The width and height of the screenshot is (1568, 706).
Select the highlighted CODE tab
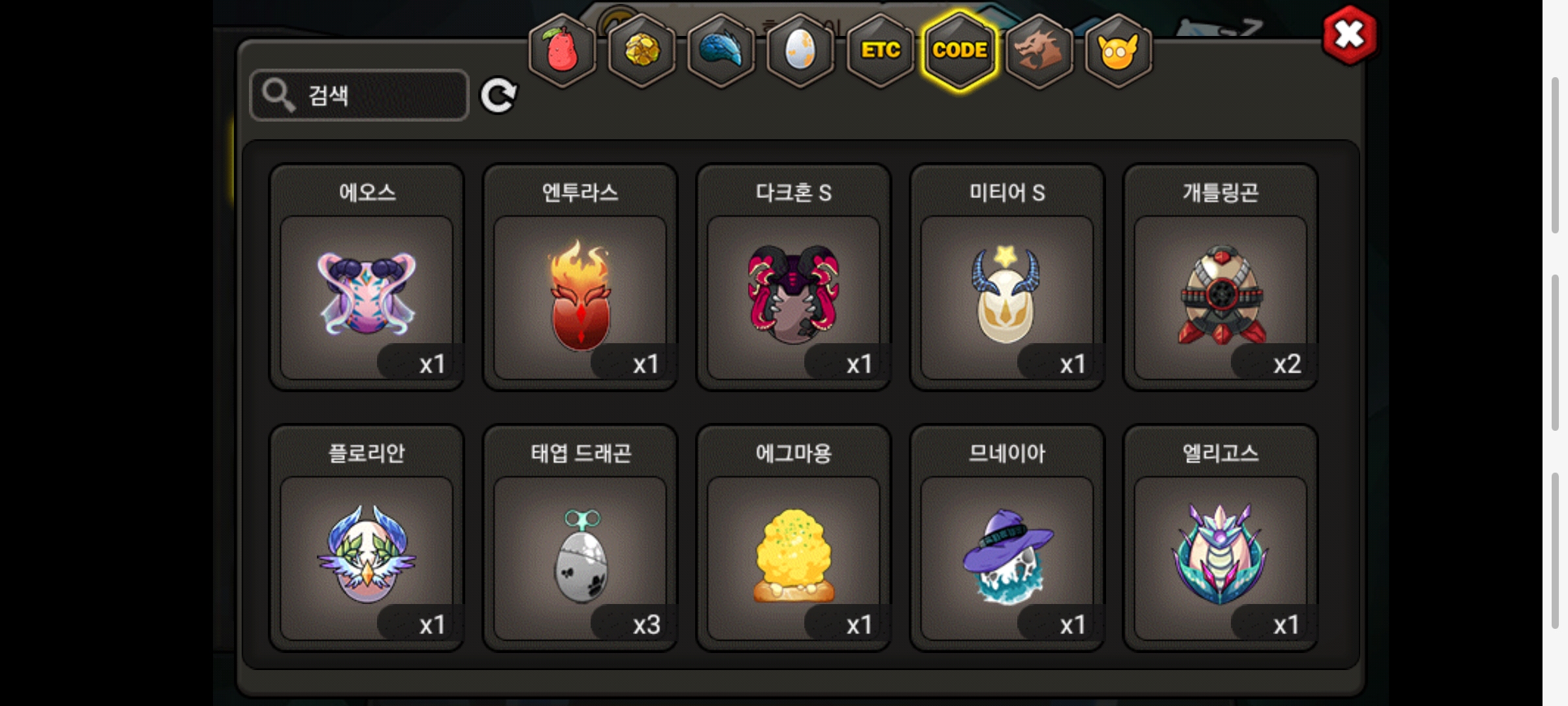coord(960,50)
